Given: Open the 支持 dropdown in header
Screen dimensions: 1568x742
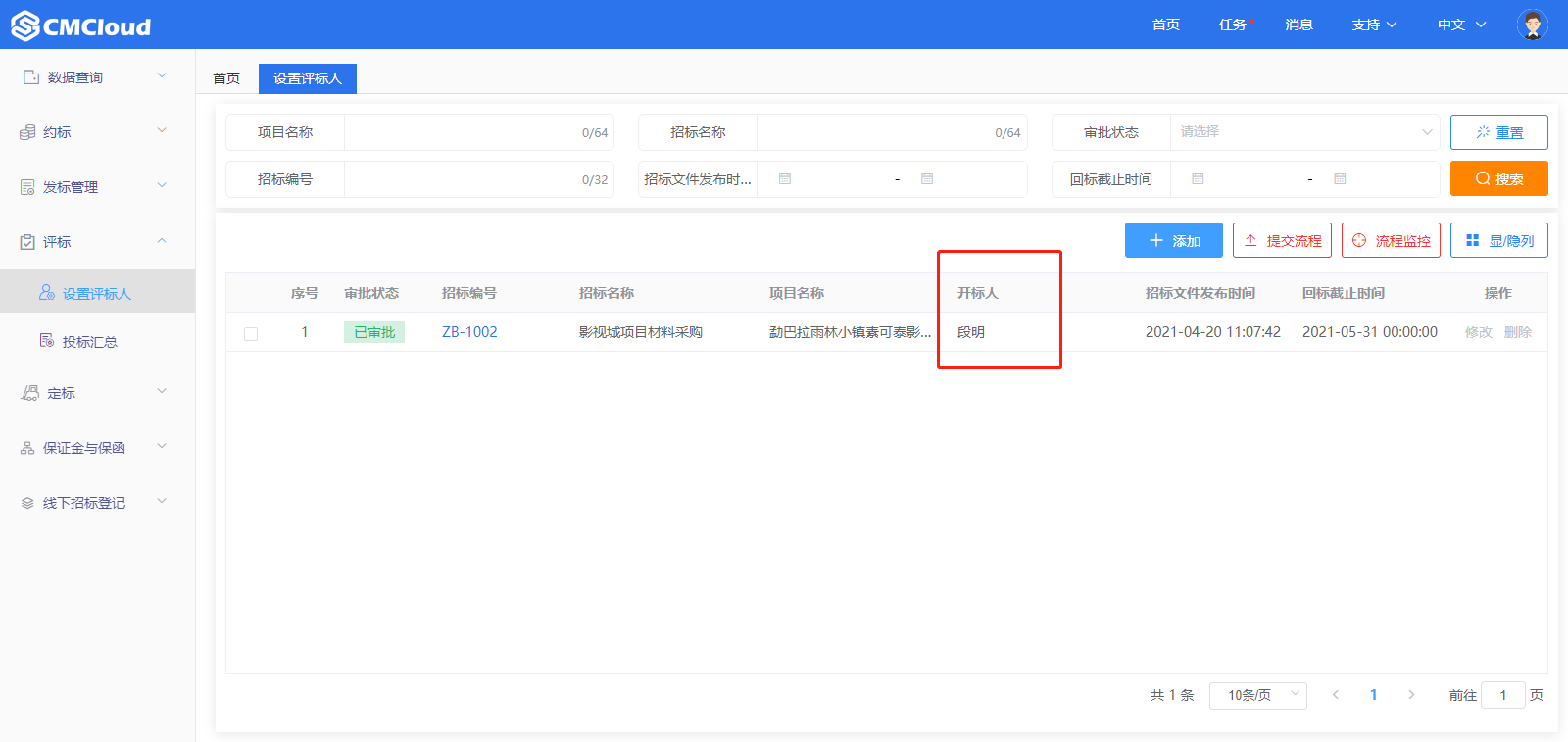Looking at the screenshot, I should pyautogui.click(x=1374, y=25).
